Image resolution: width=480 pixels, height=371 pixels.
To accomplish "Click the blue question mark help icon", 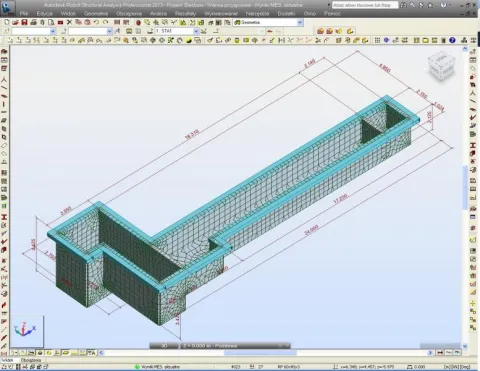I will pos(452,40).
